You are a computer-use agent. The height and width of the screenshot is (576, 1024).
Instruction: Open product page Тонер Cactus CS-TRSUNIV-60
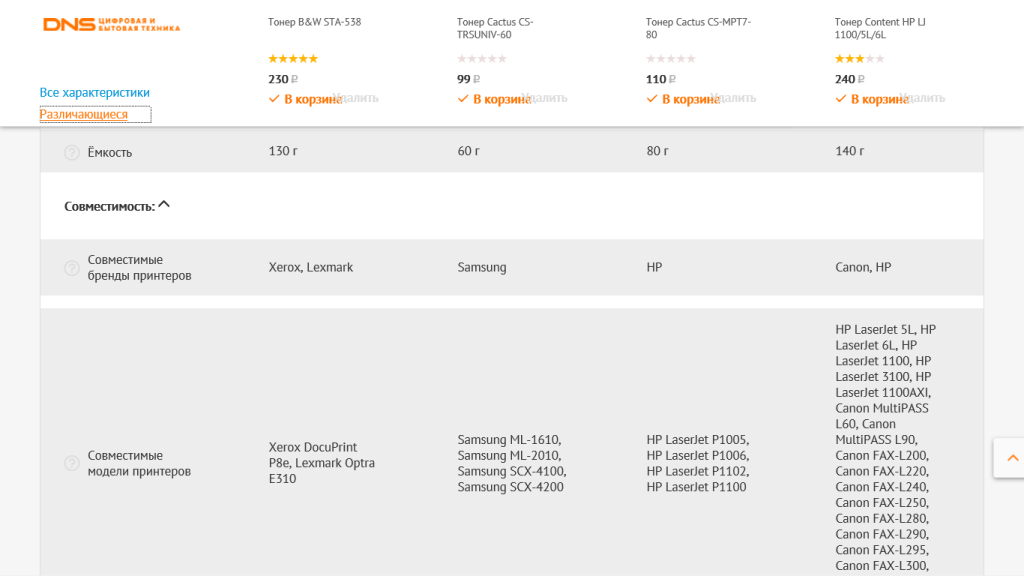495,28
